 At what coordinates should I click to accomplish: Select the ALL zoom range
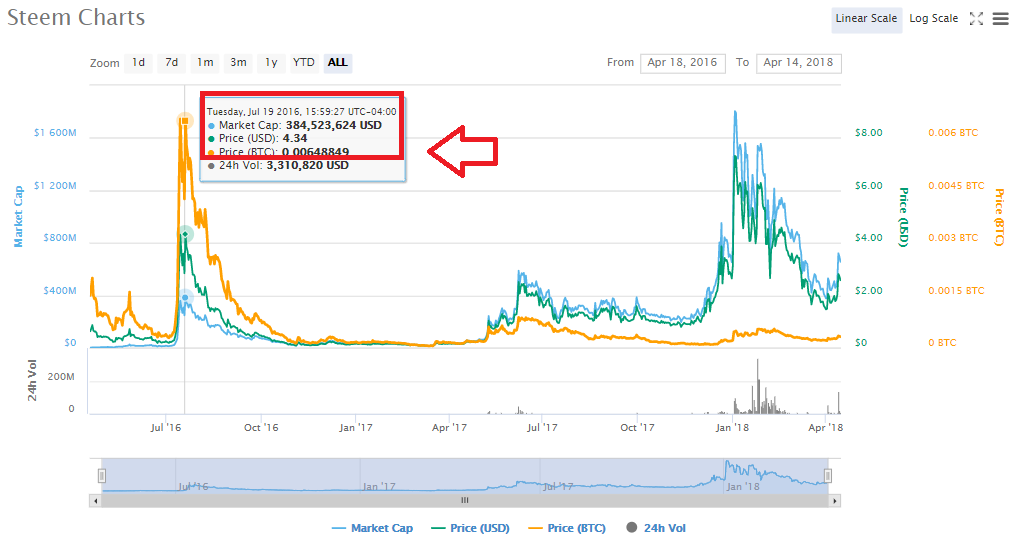point(338,63)
